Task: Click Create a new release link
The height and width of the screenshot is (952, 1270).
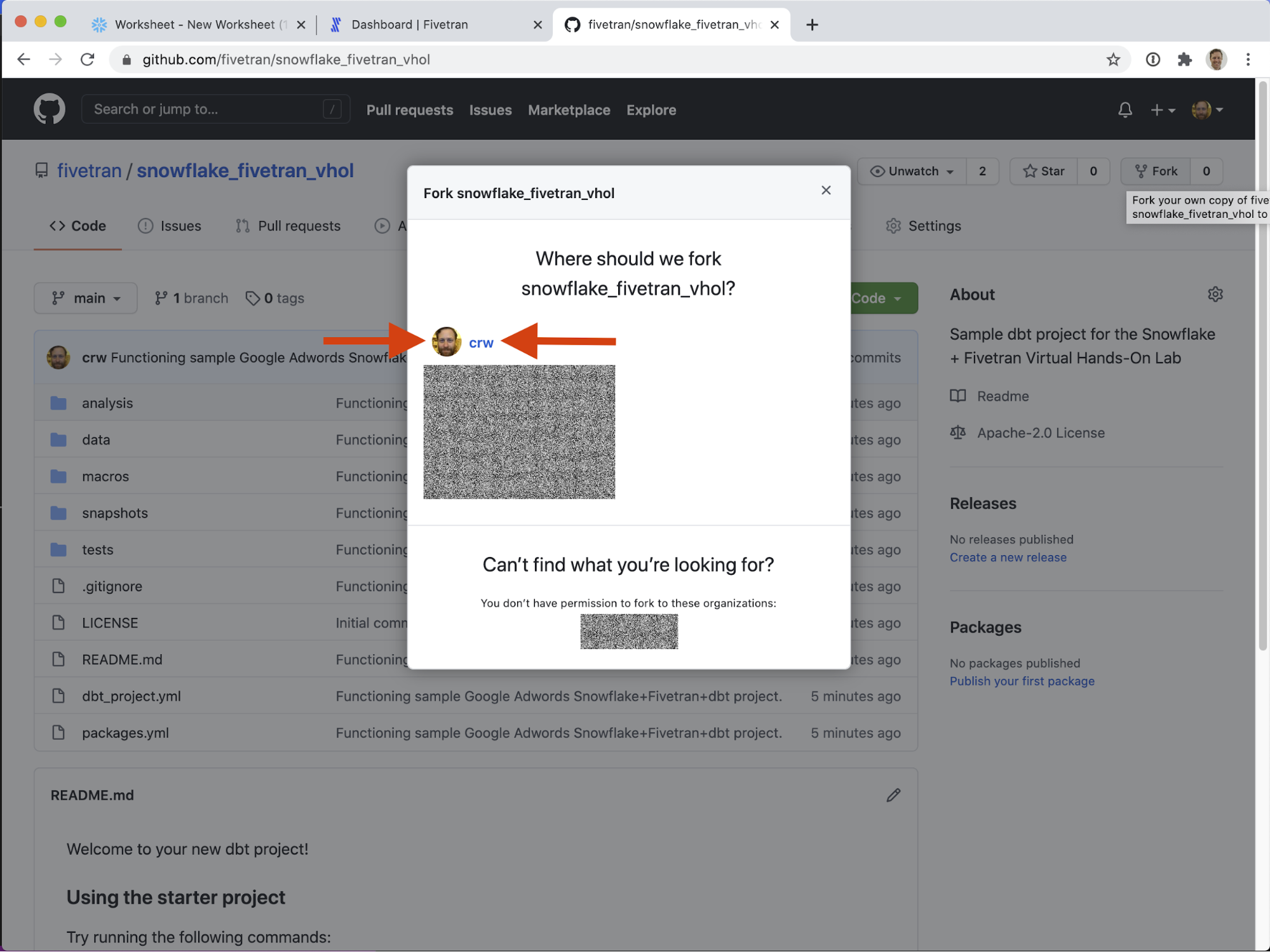Action: tap(1008, 558)
